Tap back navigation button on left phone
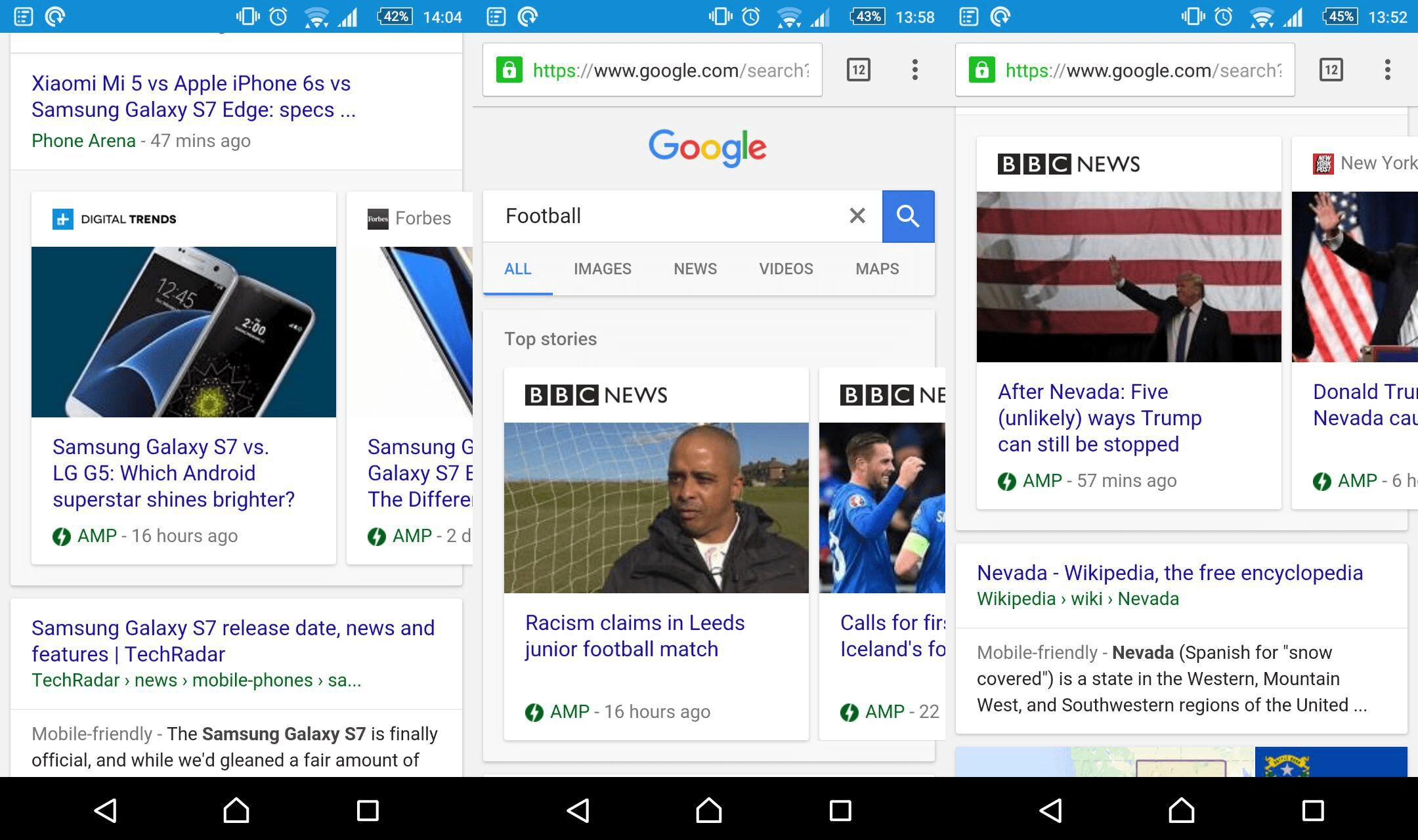1418x840 pixels. pos(106,810)
